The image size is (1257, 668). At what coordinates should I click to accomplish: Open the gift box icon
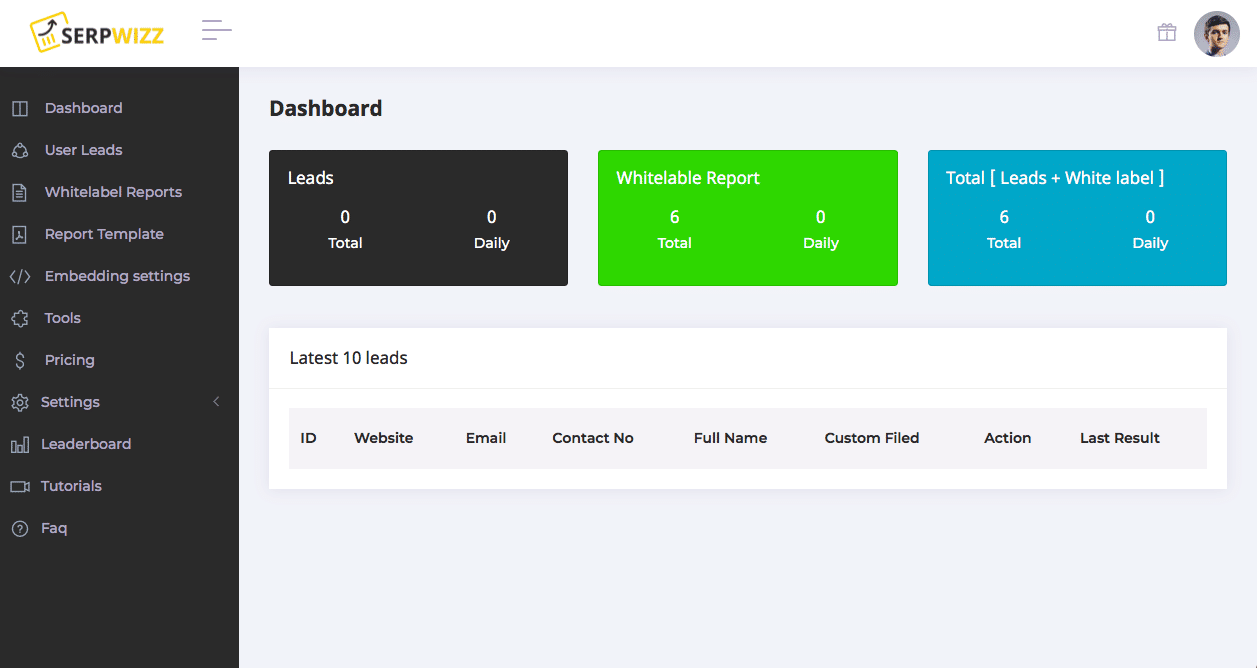[x=1167, y=32]
